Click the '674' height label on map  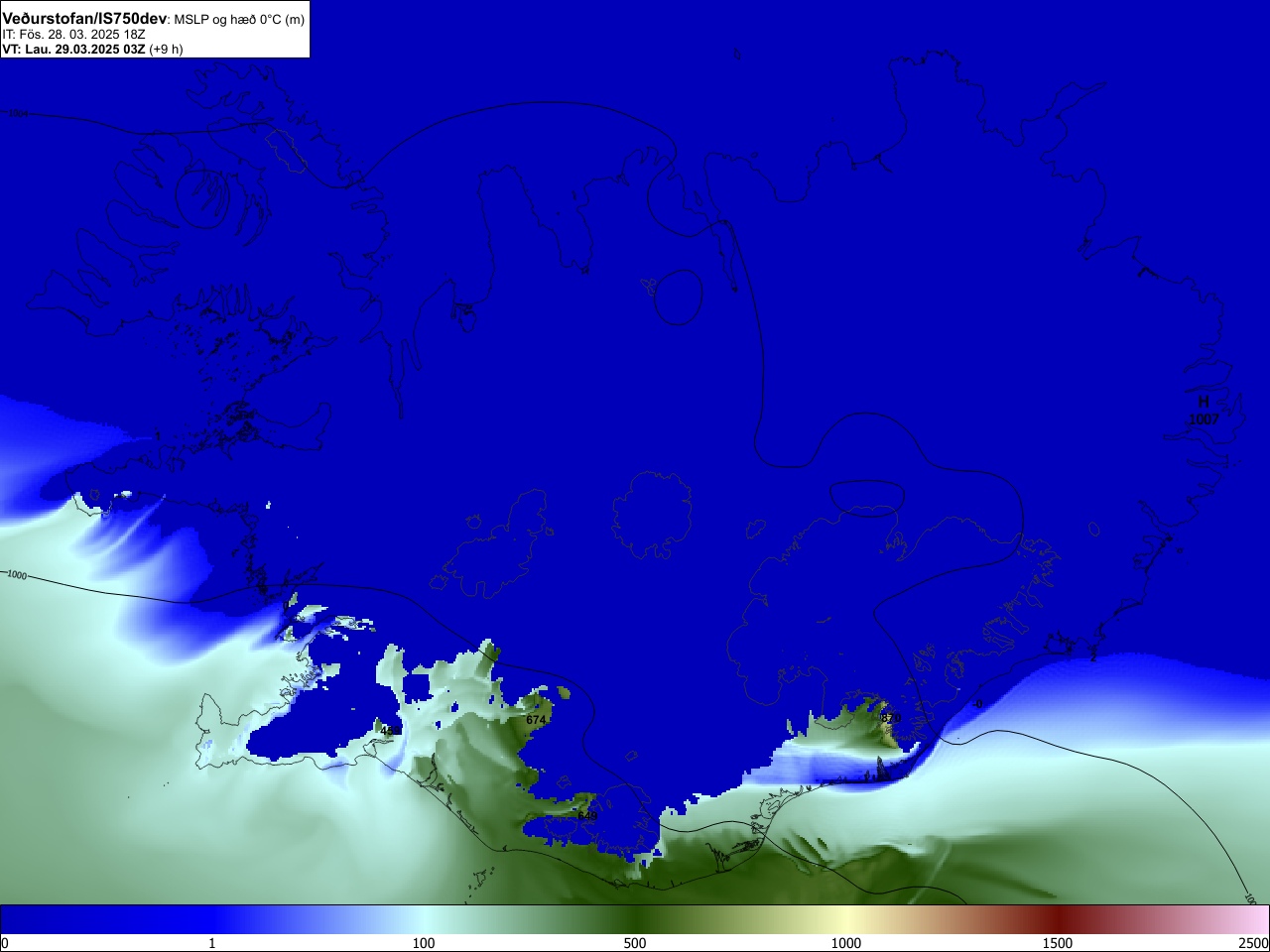(x=536, y=720)
